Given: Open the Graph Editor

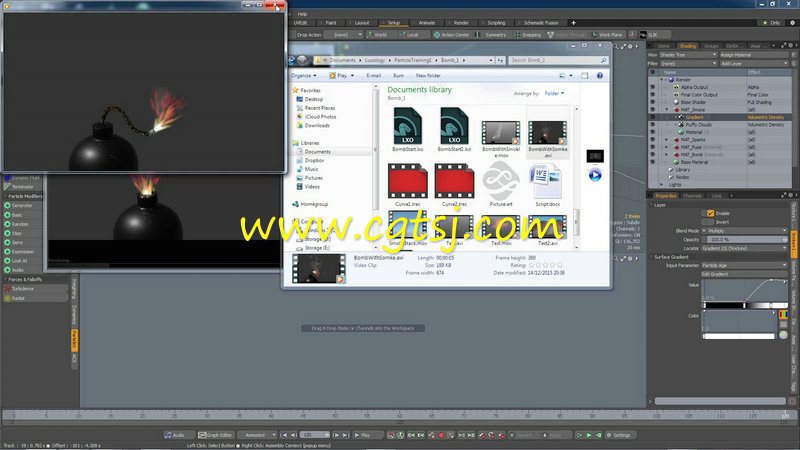Looking at the screenshot, I should [x=215, y=435].
